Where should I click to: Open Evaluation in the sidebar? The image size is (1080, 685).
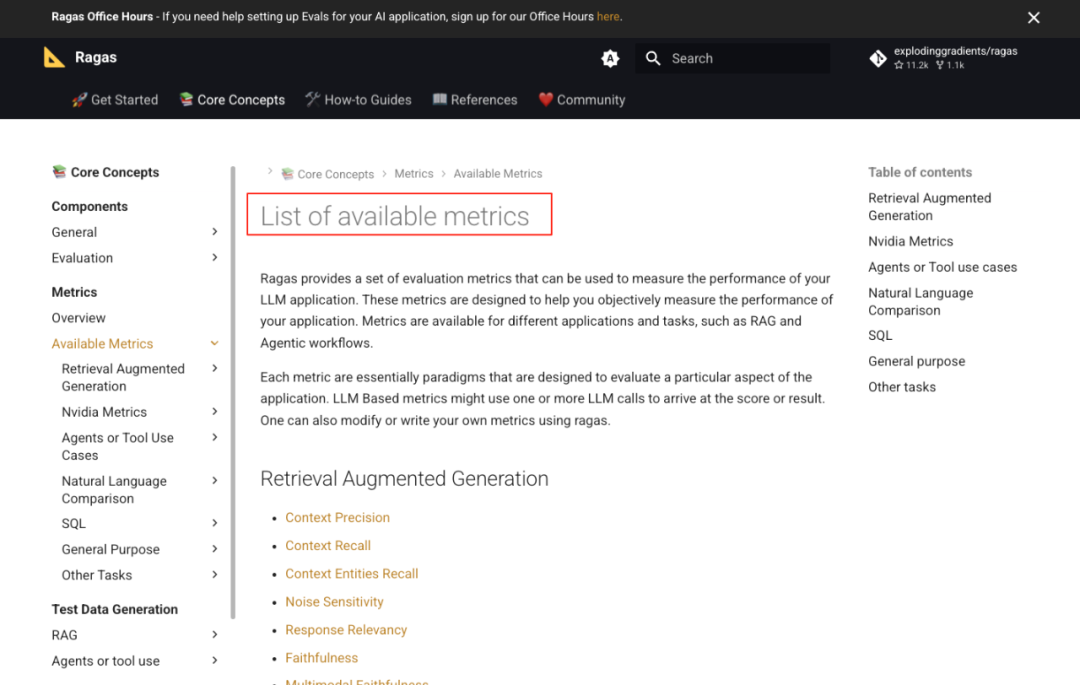pos(82,257)
